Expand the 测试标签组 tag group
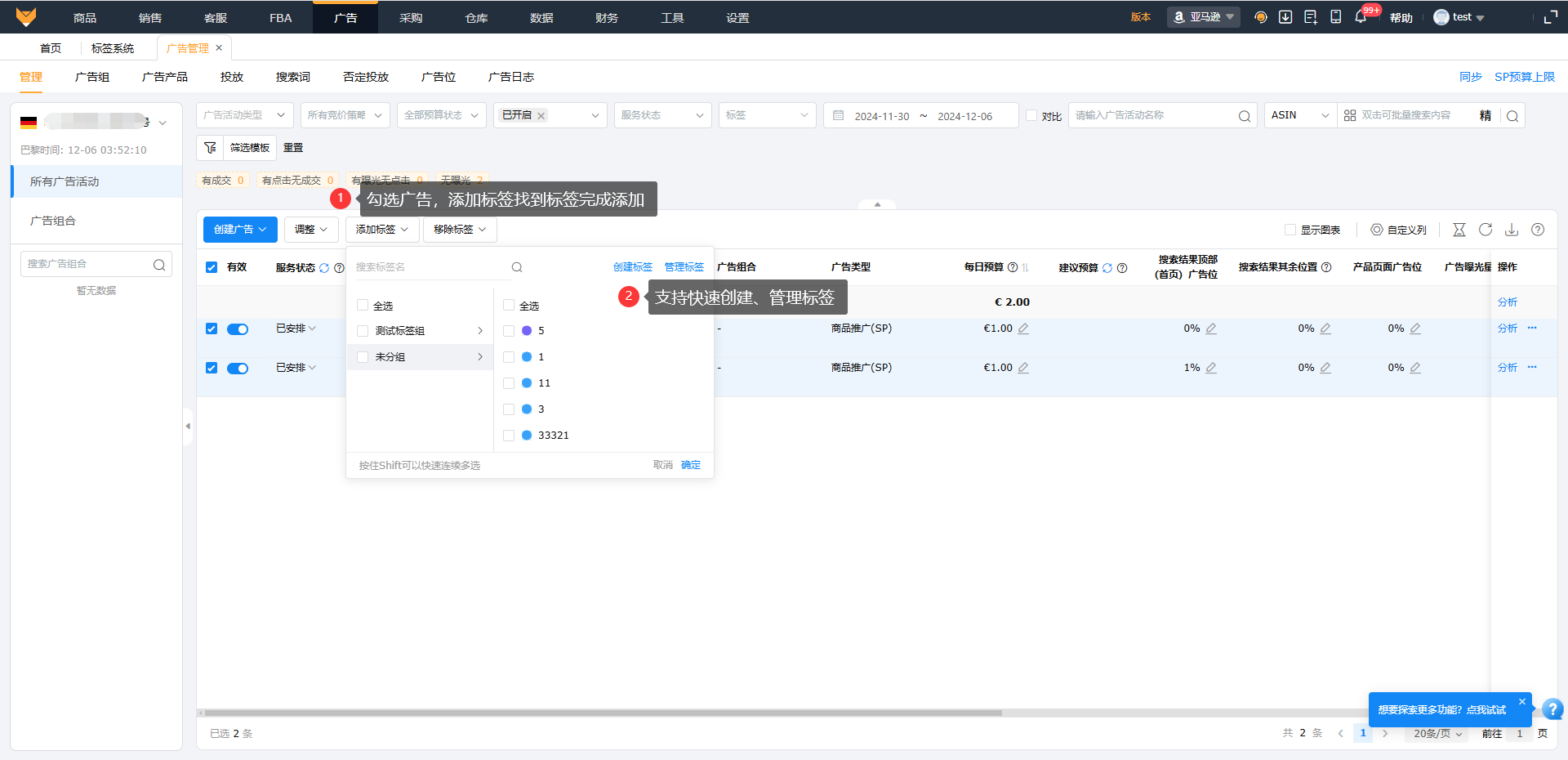 479,331
